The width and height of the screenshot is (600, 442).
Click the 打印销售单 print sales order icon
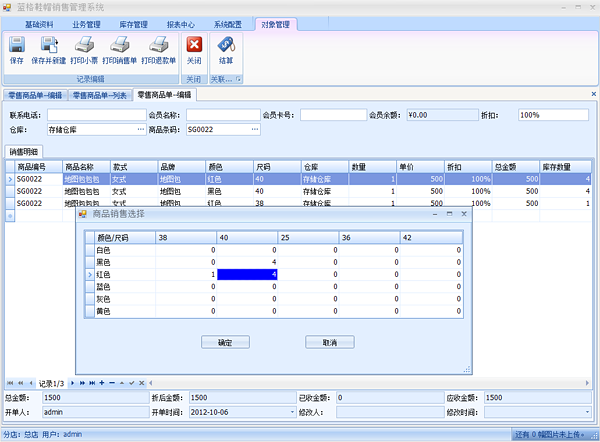pyautogui.click(x=120, y=49)
